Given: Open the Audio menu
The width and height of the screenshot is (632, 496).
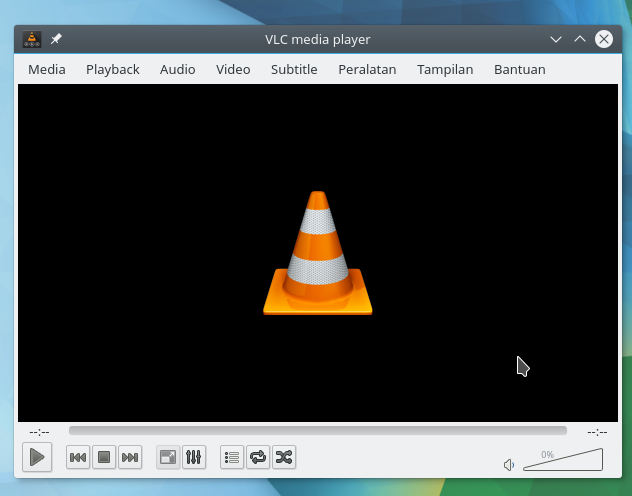Looking at the screenshot, I should [177, 69].
